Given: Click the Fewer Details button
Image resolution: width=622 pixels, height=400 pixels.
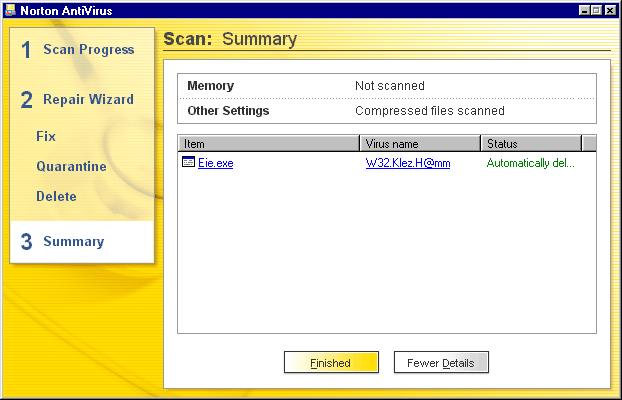Looking at the screenshot, I should pos(441,363).
